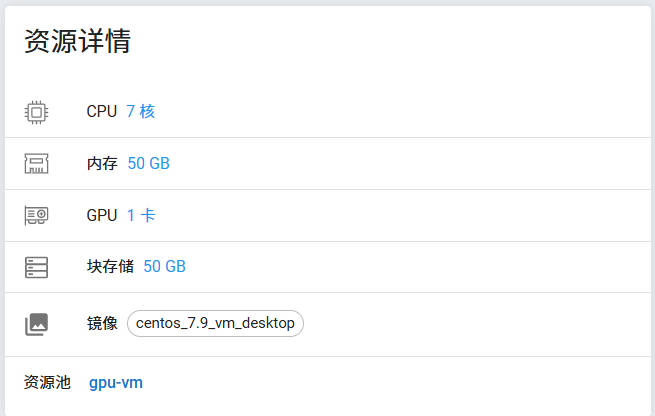Click the 资源池 text label
Screen dimensions: 655x416
click(47, 382)
